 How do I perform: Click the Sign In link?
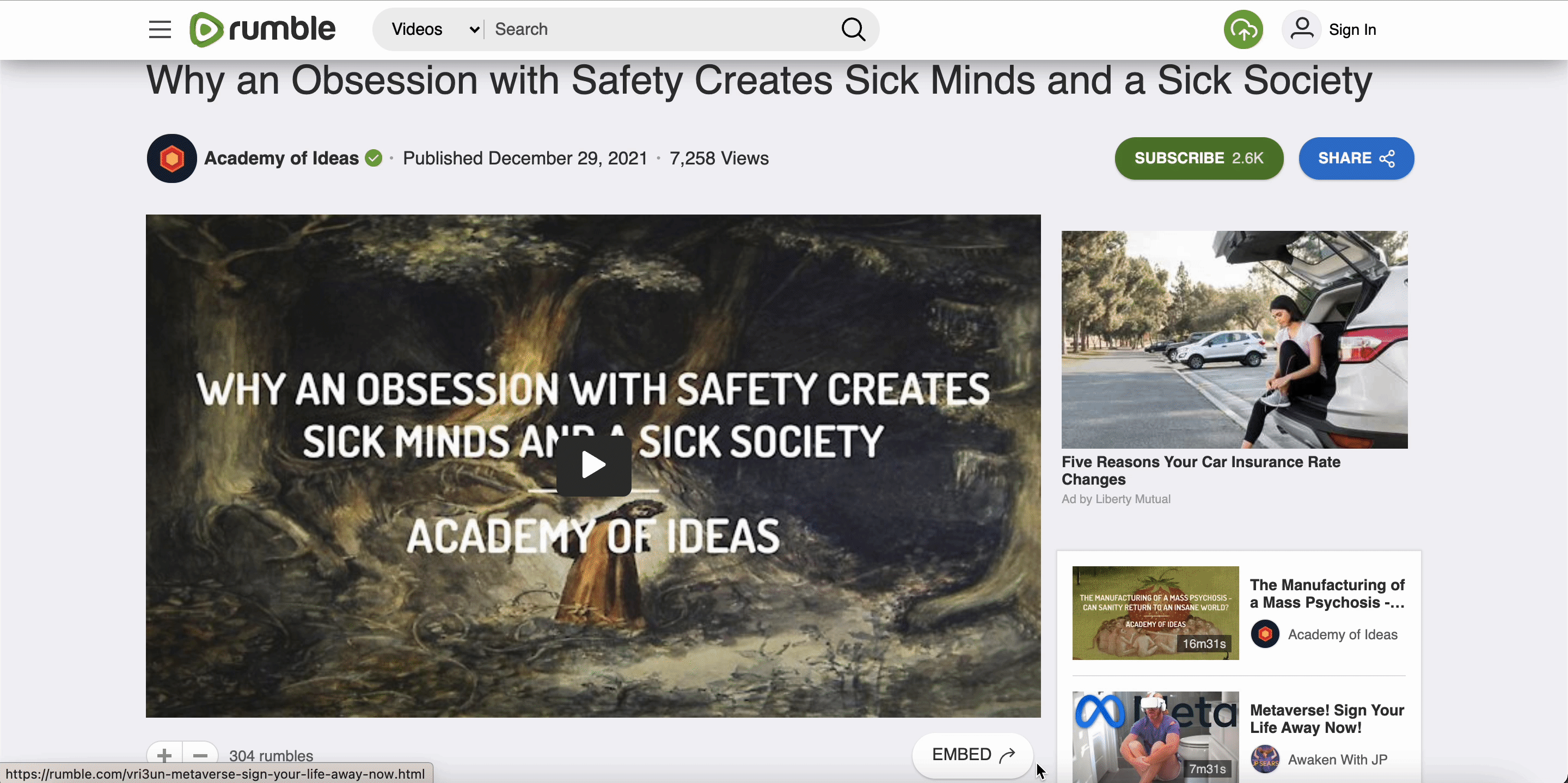1352,29
